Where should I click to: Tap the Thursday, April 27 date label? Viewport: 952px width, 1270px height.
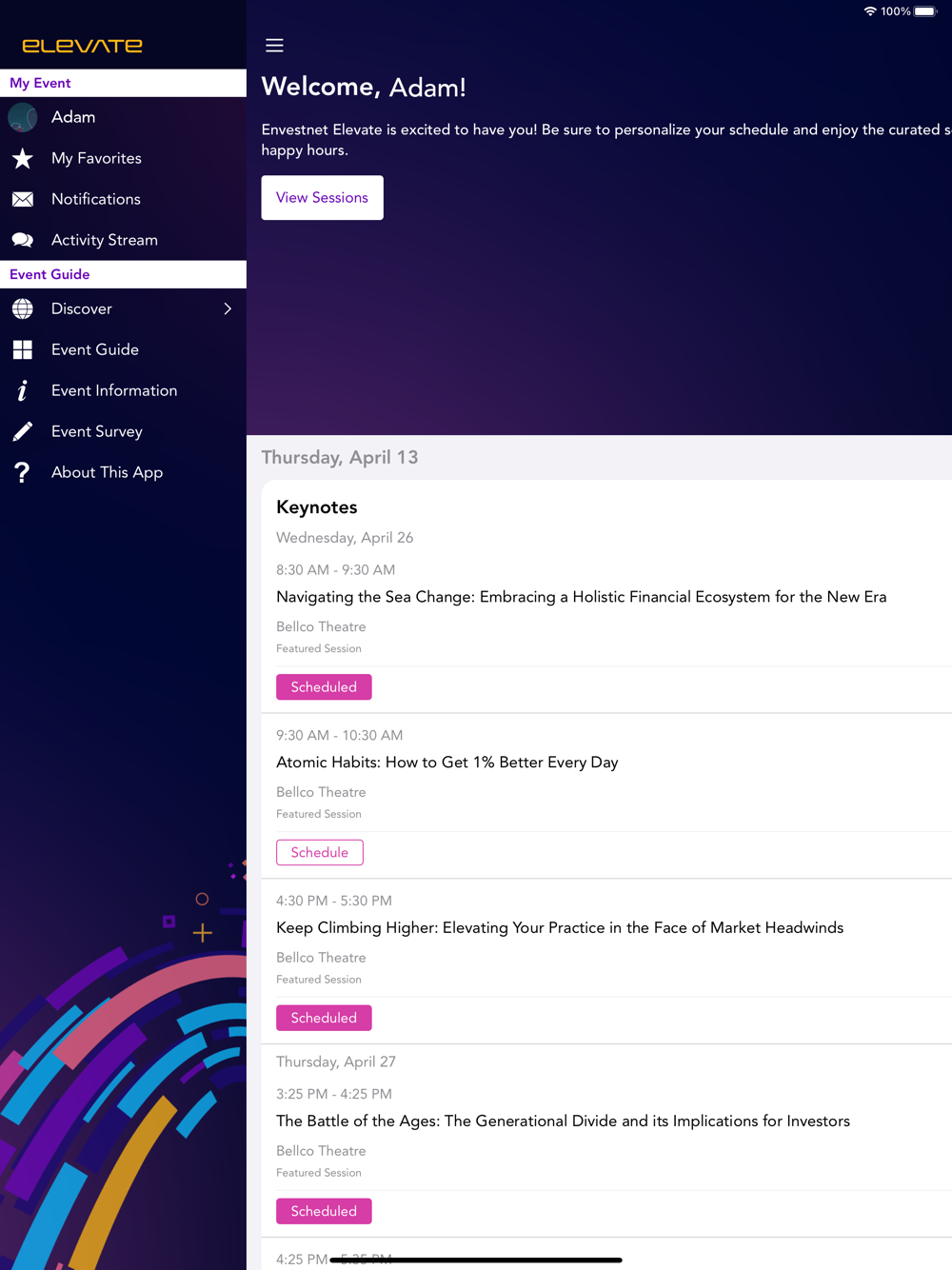336,1062
